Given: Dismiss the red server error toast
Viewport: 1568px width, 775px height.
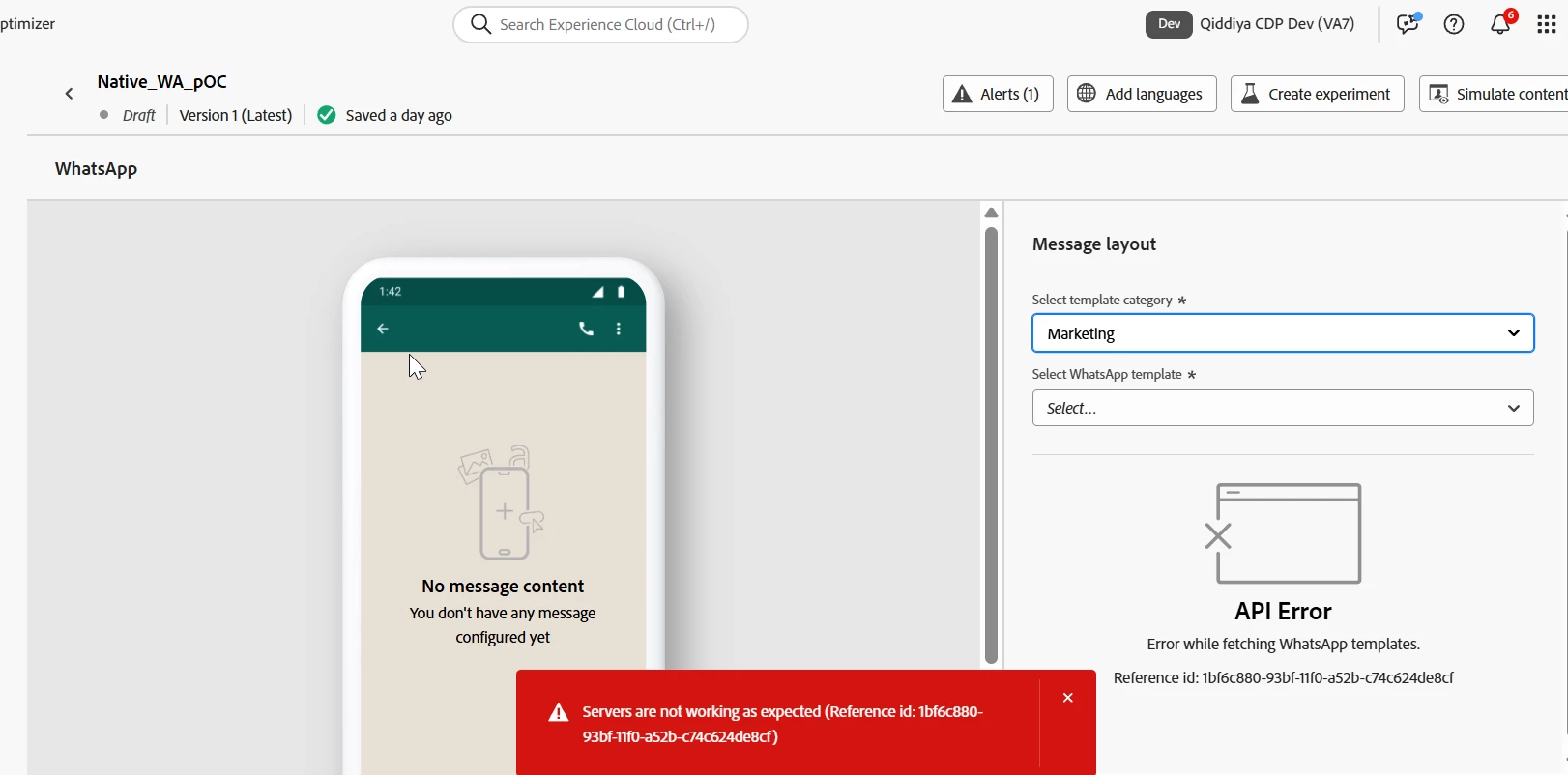Looking at the screenshot, I should (x=1067, y=698).
